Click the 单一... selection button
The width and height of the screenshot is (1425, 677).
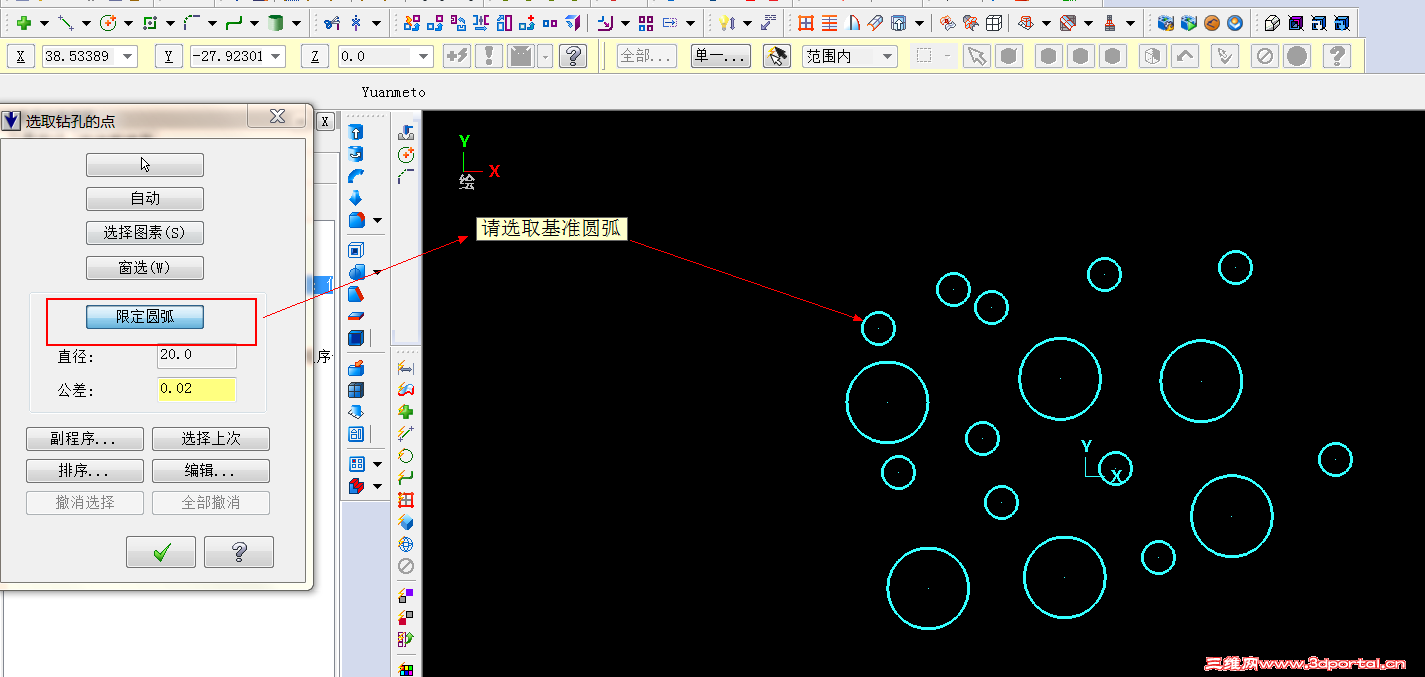pyautogui.click(x=720, y=57)
